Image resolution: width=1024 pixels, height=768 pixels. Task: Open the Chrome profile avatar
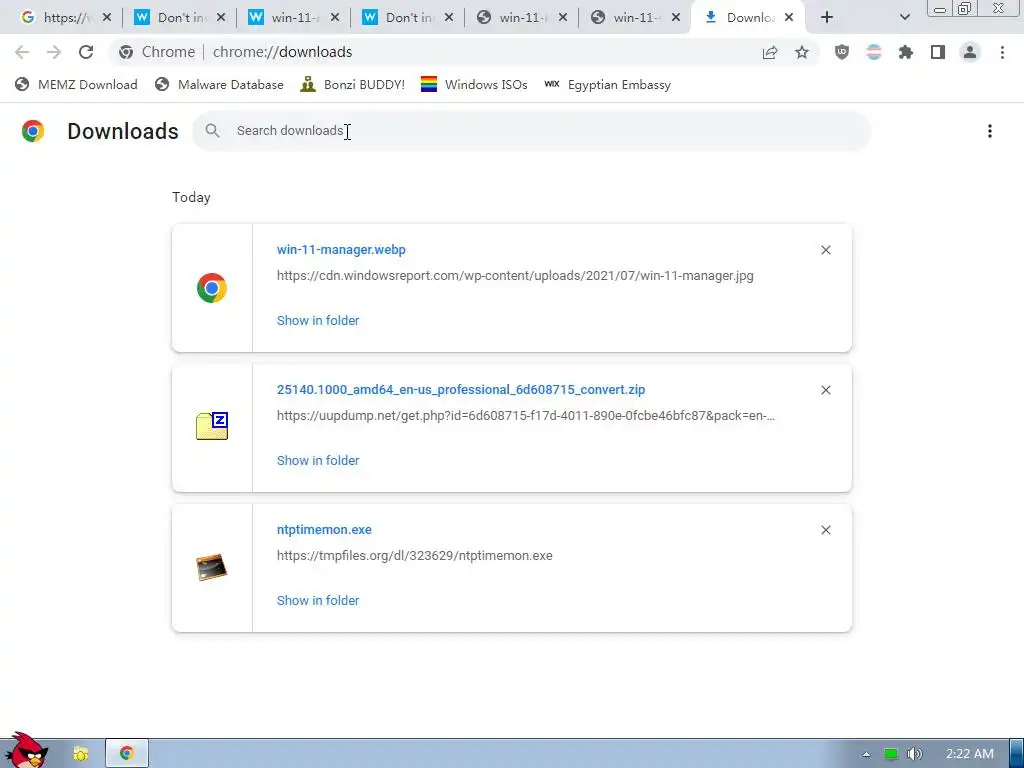(x=970, y=52)
